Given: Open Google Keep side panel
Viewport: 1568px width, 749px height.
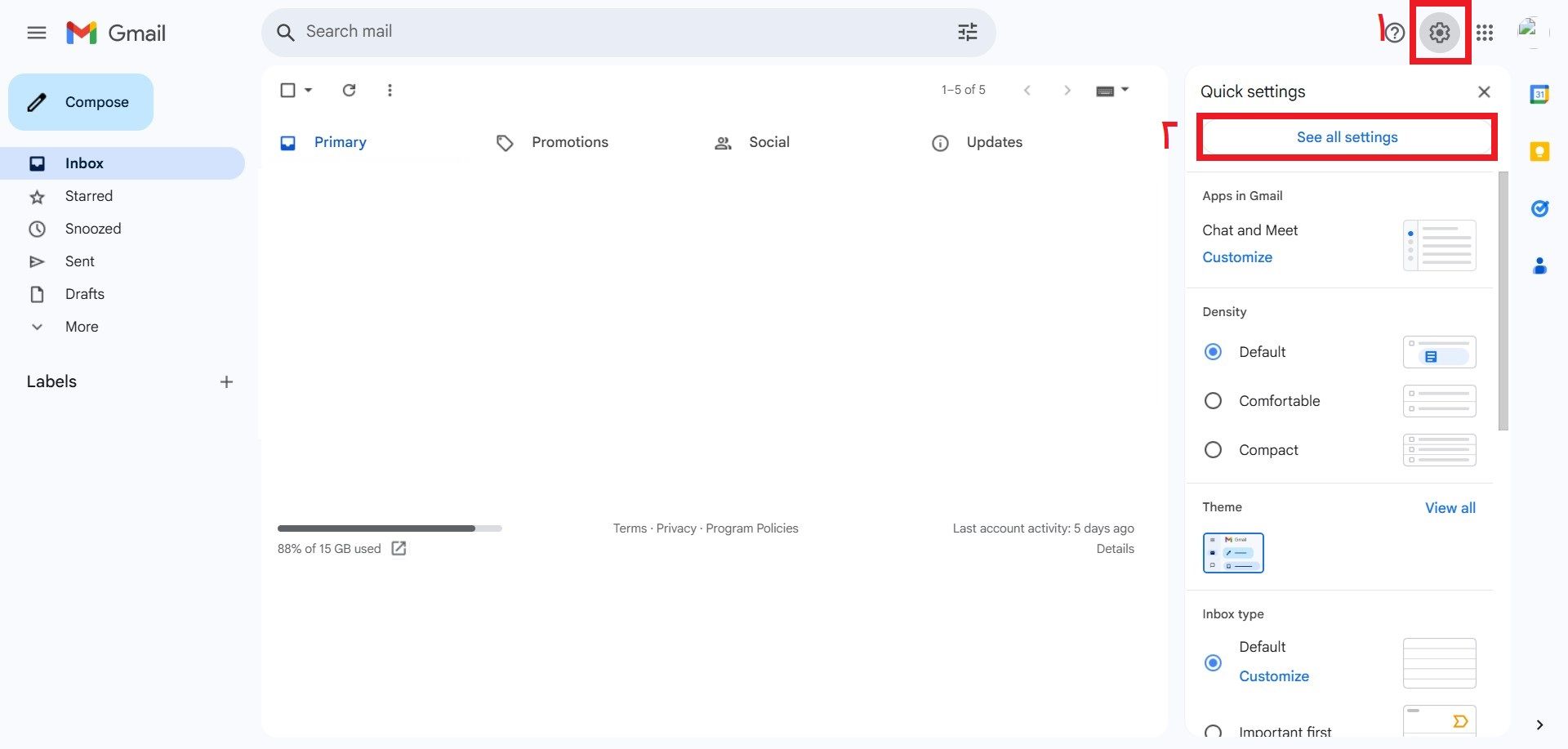Looking at the screenshot, I should tap(1539, 151).
